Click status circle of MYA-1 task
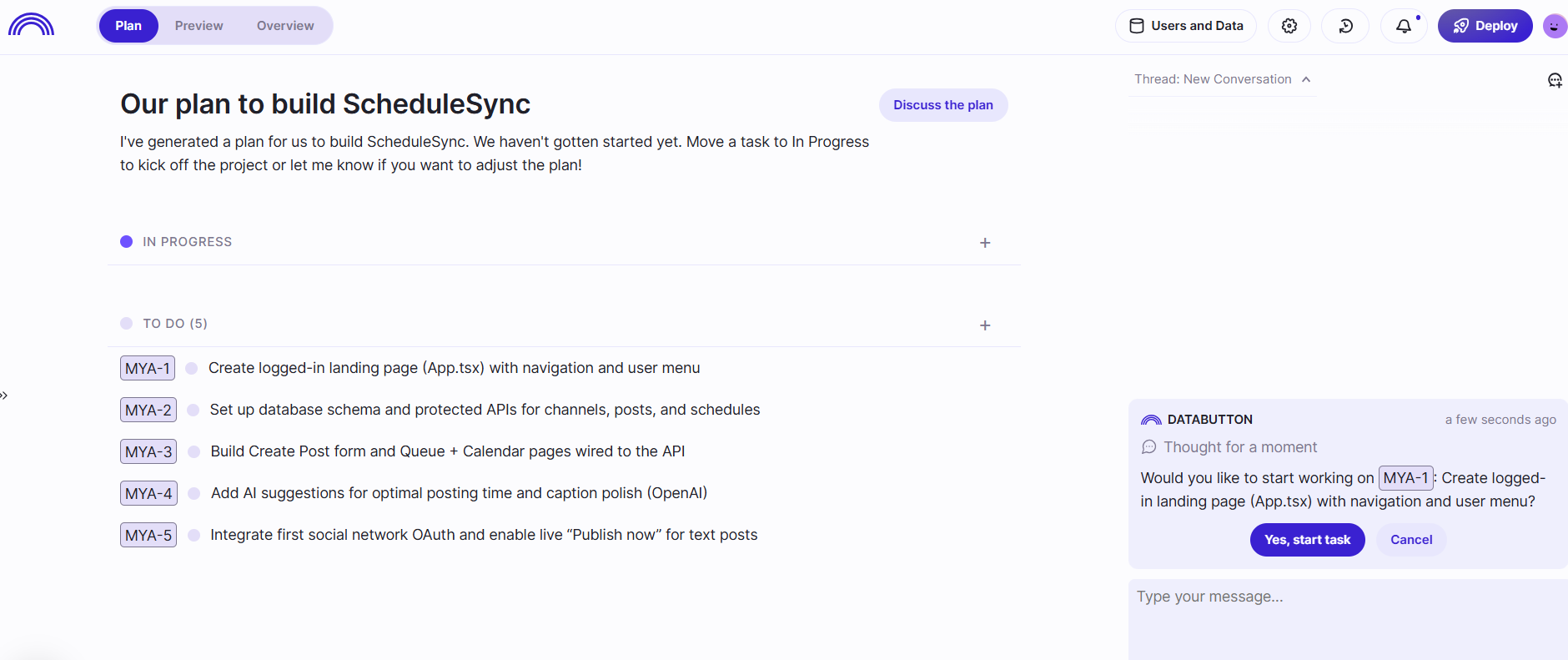The height and width of the screenshot is (660, 1568). [192, 368]
